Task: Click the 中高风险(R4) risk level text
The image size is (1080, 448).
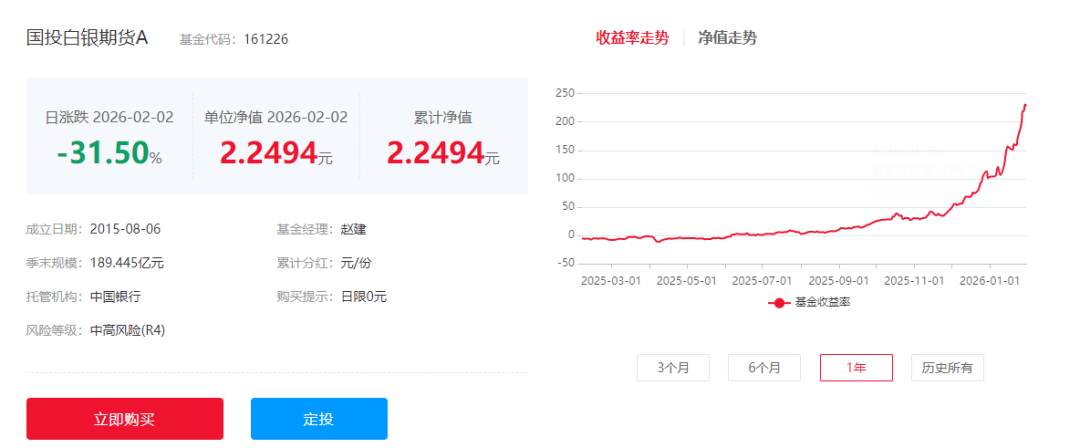Action: point(127,330)
